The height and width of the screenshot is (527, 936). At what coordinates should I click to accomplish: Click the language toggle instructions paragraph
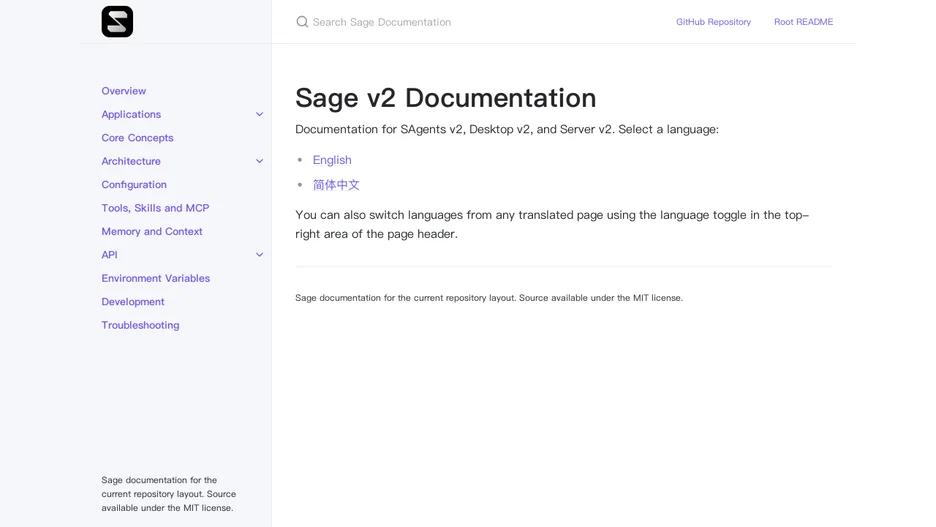click(552, 224)
